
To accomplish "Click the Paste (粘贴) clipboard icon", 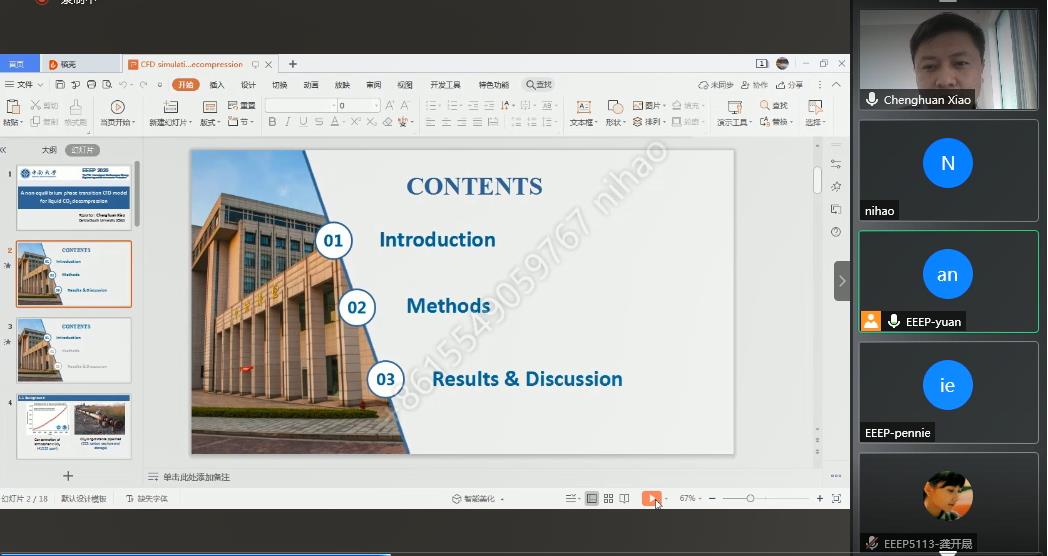I will click(12, 108).
